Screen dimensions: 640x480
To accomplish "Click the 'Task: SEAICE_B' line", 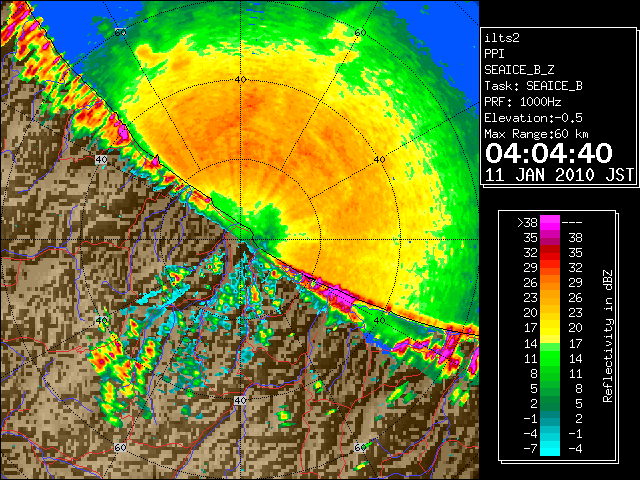I will coord(533,86).
